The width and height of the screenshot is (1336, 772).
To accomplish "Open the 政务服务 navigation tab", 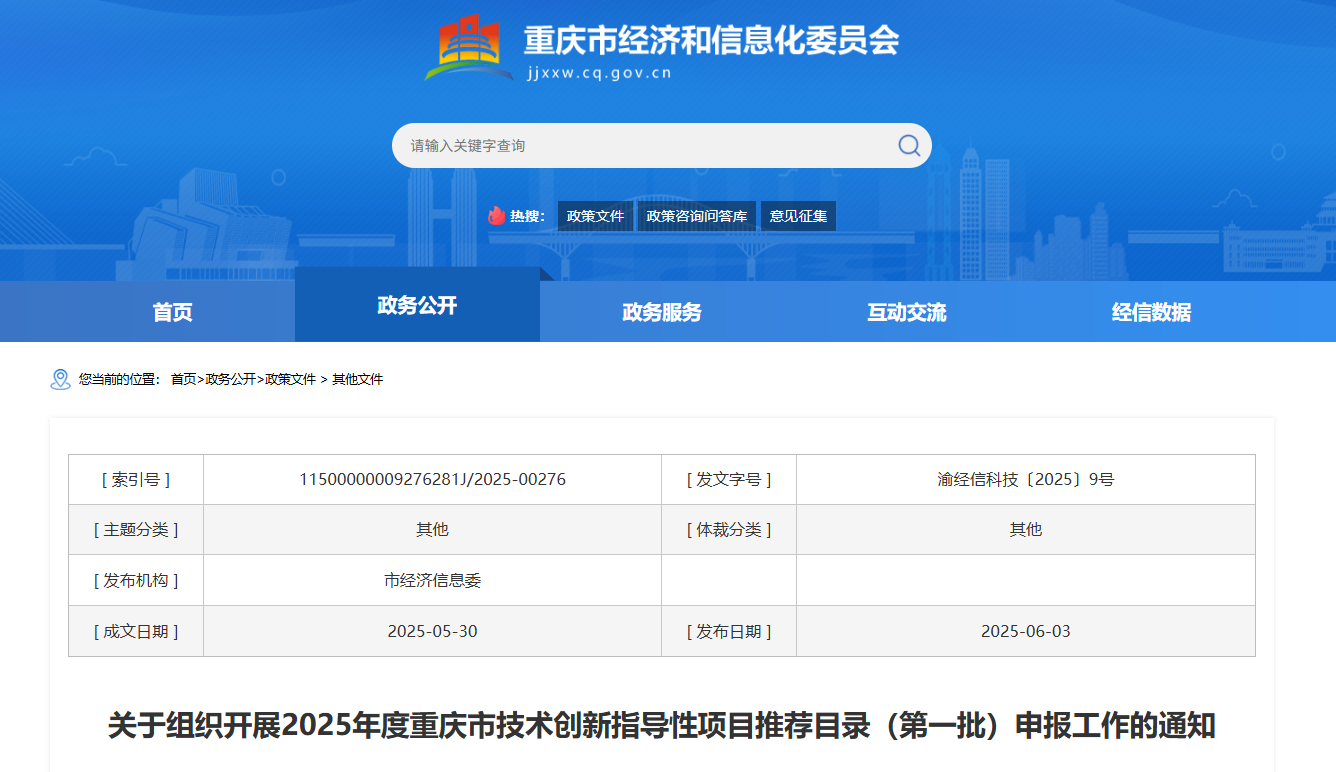I will pos(662,312).
